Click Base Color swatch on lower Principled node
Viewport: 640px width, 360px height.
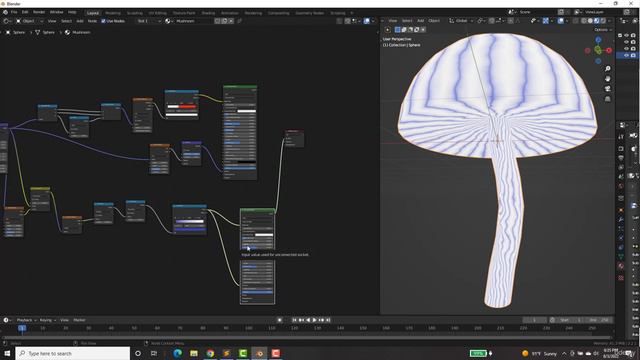[x=264, y=235]
